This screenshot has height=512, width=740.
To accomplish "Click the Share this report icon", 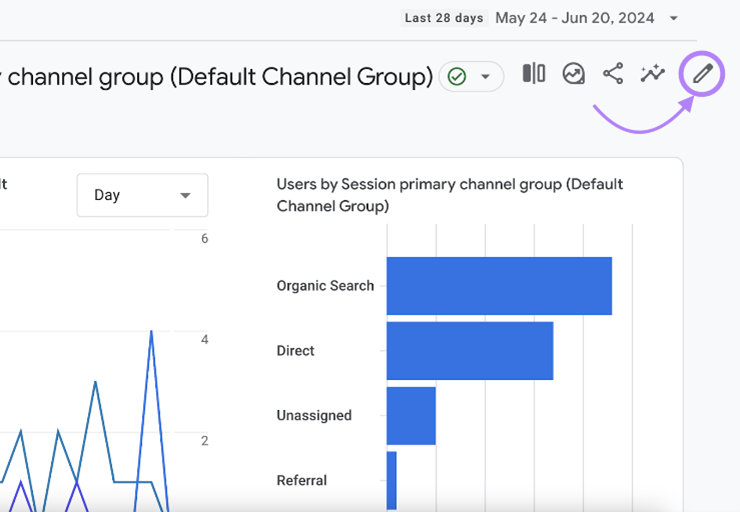I will (x=613, y=74).
